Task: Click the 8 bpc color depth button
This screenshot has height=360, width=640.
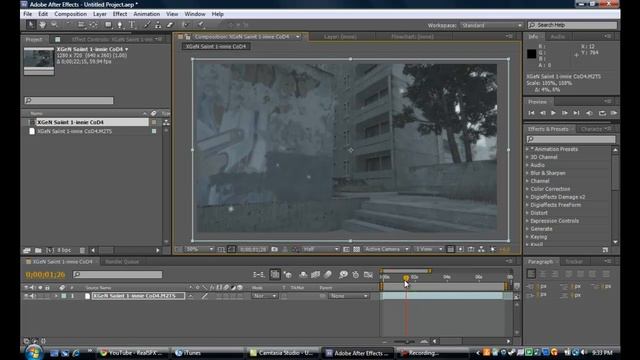Action: pyautogui.click(x=64, y=250)
